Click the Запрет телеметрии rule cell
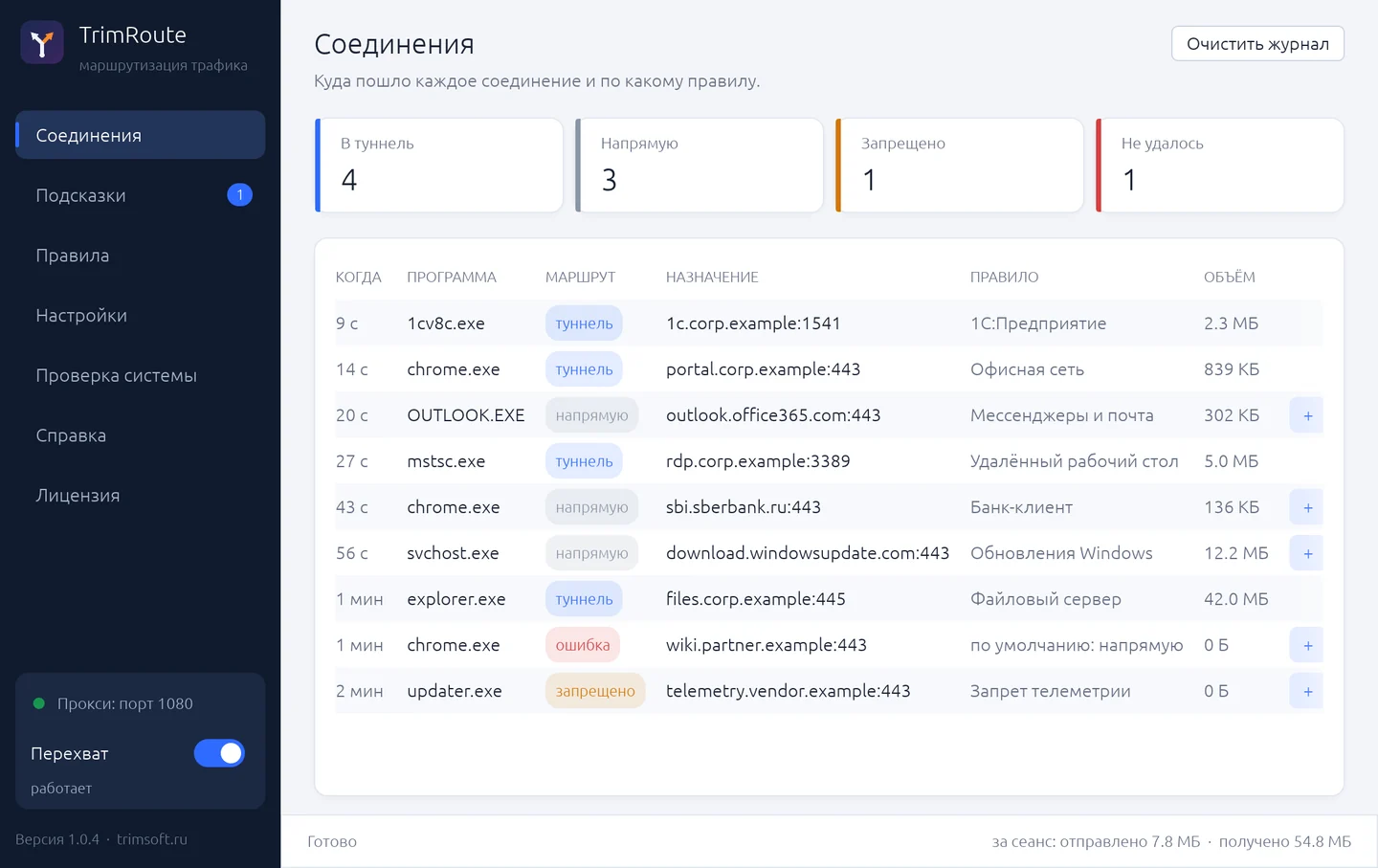This screenshot has width=1378, height=868. coord(1050,691)
